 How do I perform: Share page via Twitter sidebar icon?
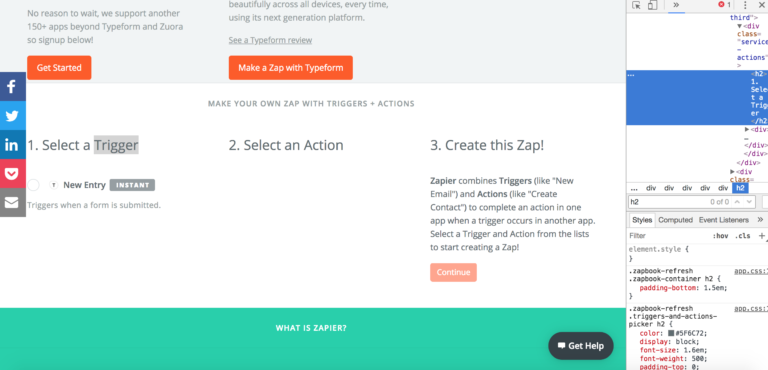(13, 116)
